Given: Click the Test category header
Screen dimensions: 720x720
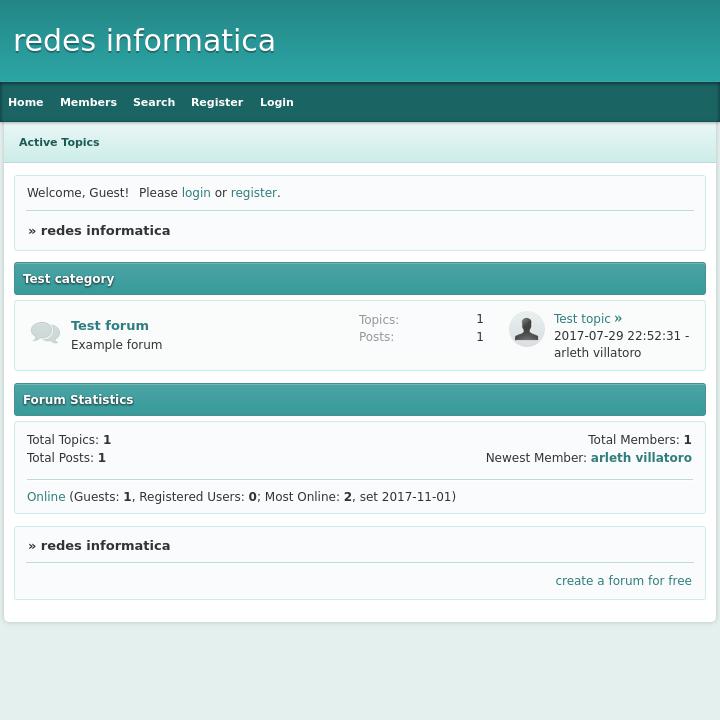Looking at the screenshot, I should click(69, 279).
